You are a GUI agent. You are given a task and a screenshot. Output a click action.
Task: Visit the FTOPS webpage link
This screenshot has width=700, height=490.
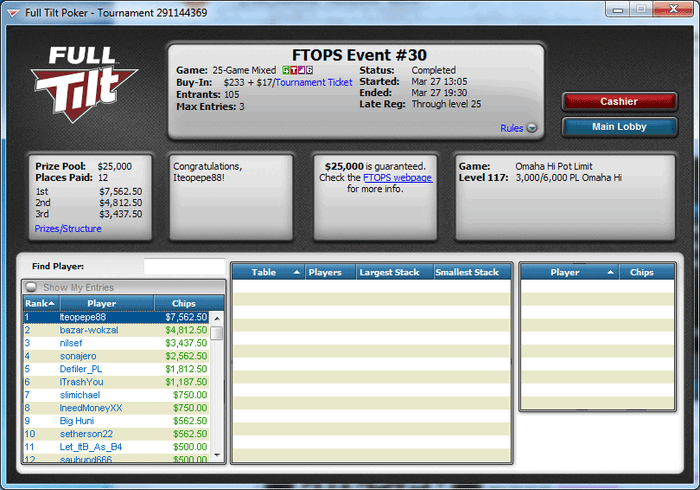(x=397, y=178)
